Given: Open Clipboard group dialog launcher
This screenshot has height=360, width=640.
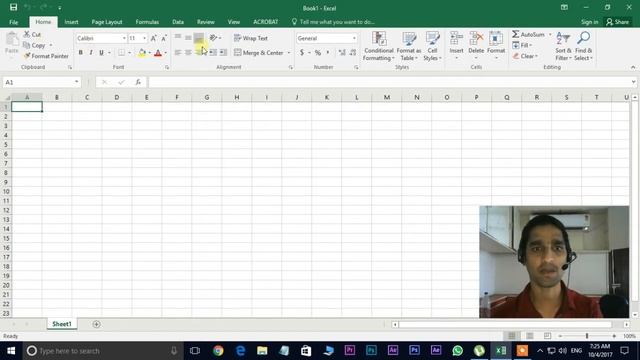Looking at the screenshot, I should tap(70, 67).
